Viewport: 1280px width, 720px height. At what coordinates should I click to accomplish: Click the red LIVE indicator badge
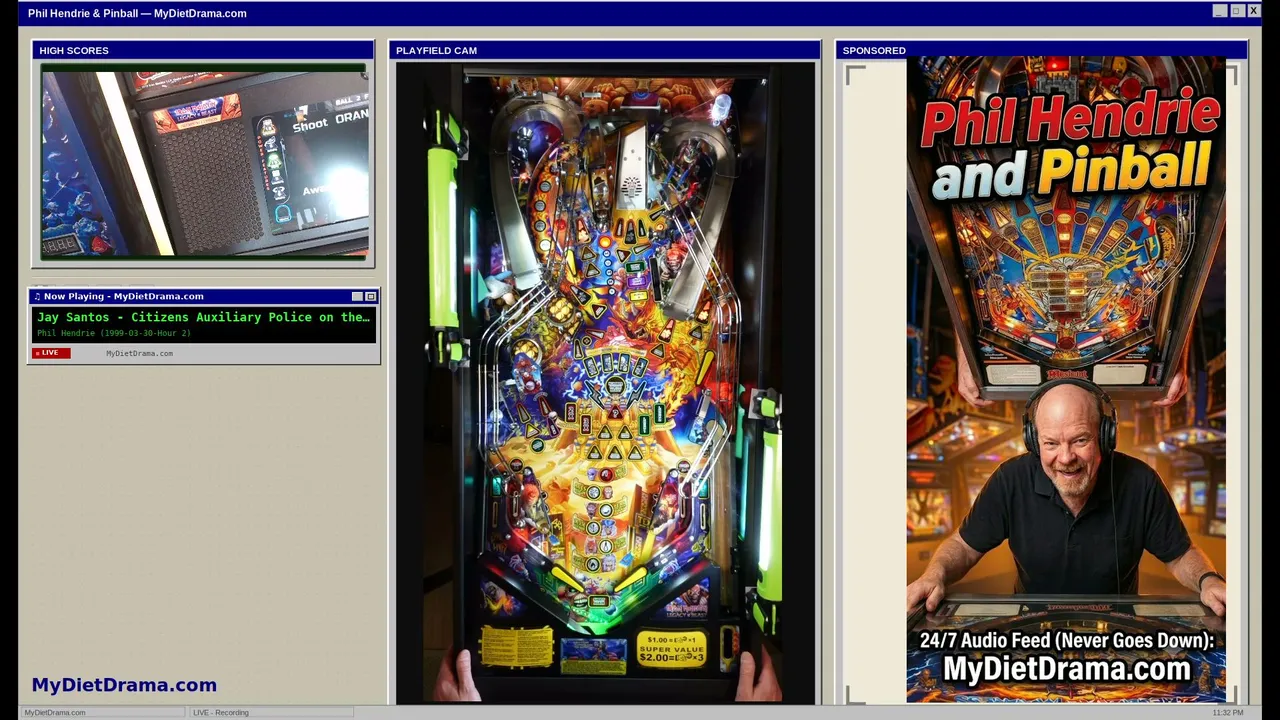click(52, 353)
